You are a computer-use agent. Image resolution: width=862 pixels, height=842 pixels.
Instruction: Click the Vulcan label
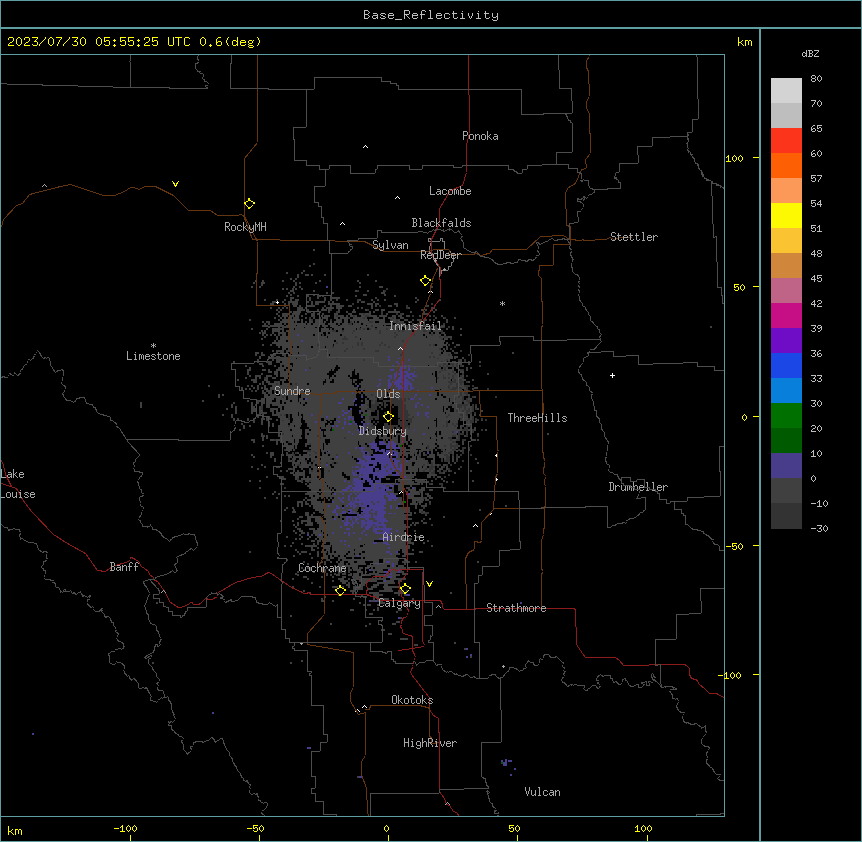click(543, 792)
